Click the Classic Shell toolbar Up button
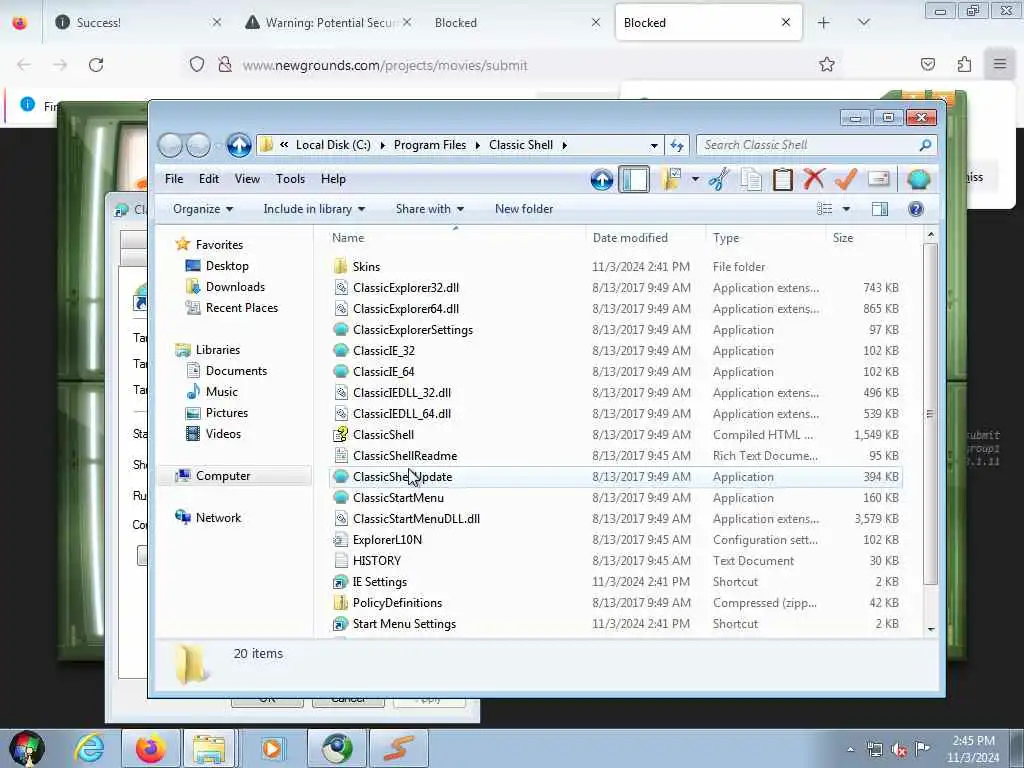This screenshot has width=1024, height=768. click(601, 179)
